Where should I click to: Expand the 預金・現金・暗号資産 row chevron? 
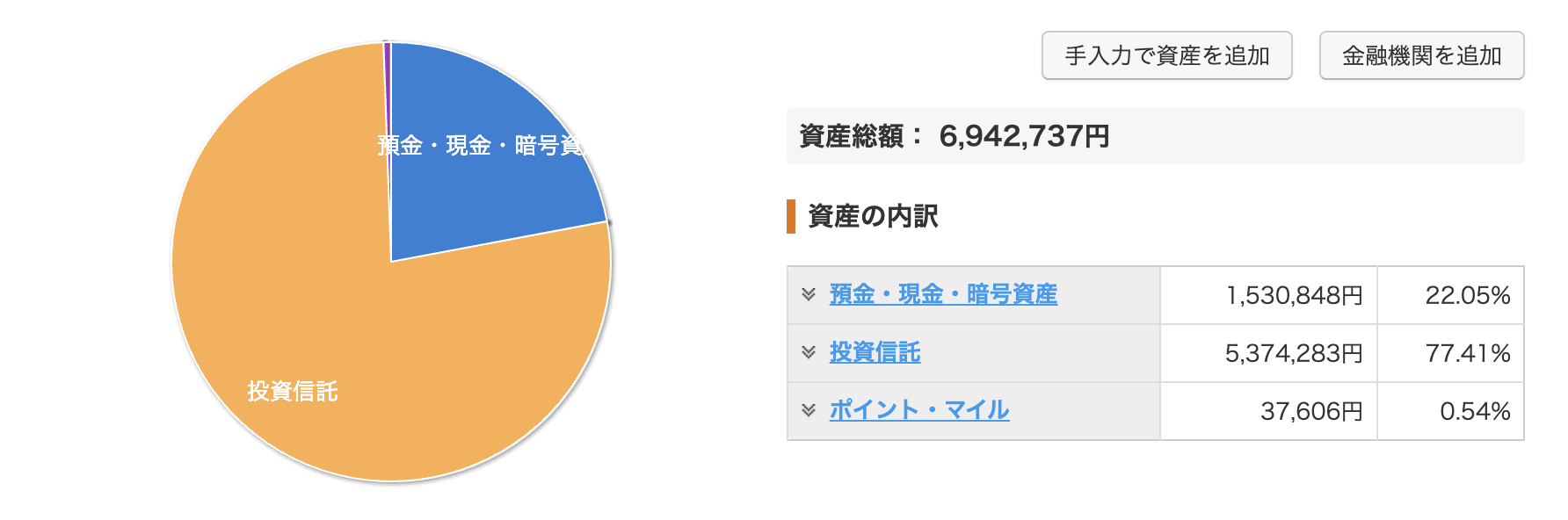pyautogui.click(x=809, y=294)
